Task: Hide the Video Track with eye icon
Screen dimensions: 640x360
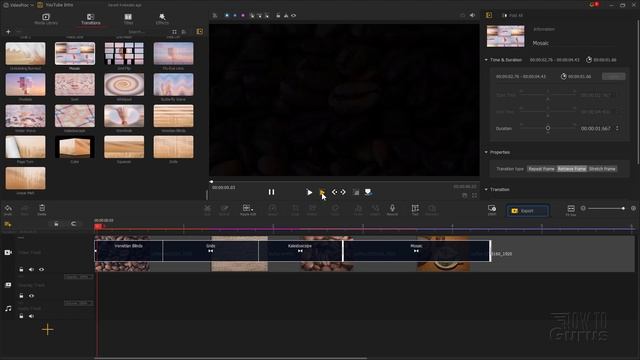Action: coord(42,269)
